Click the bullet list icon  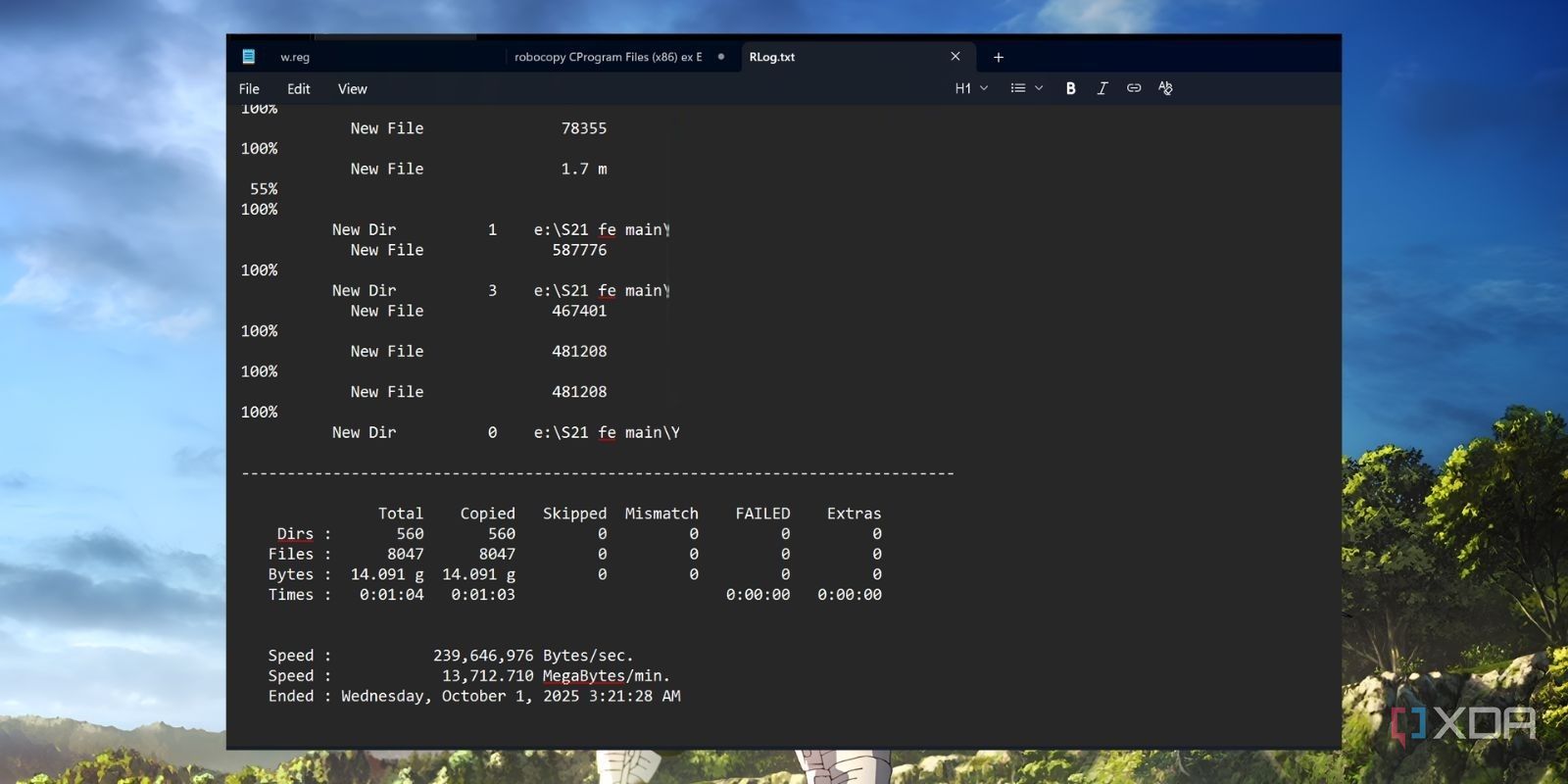[x=1018, y=88]
